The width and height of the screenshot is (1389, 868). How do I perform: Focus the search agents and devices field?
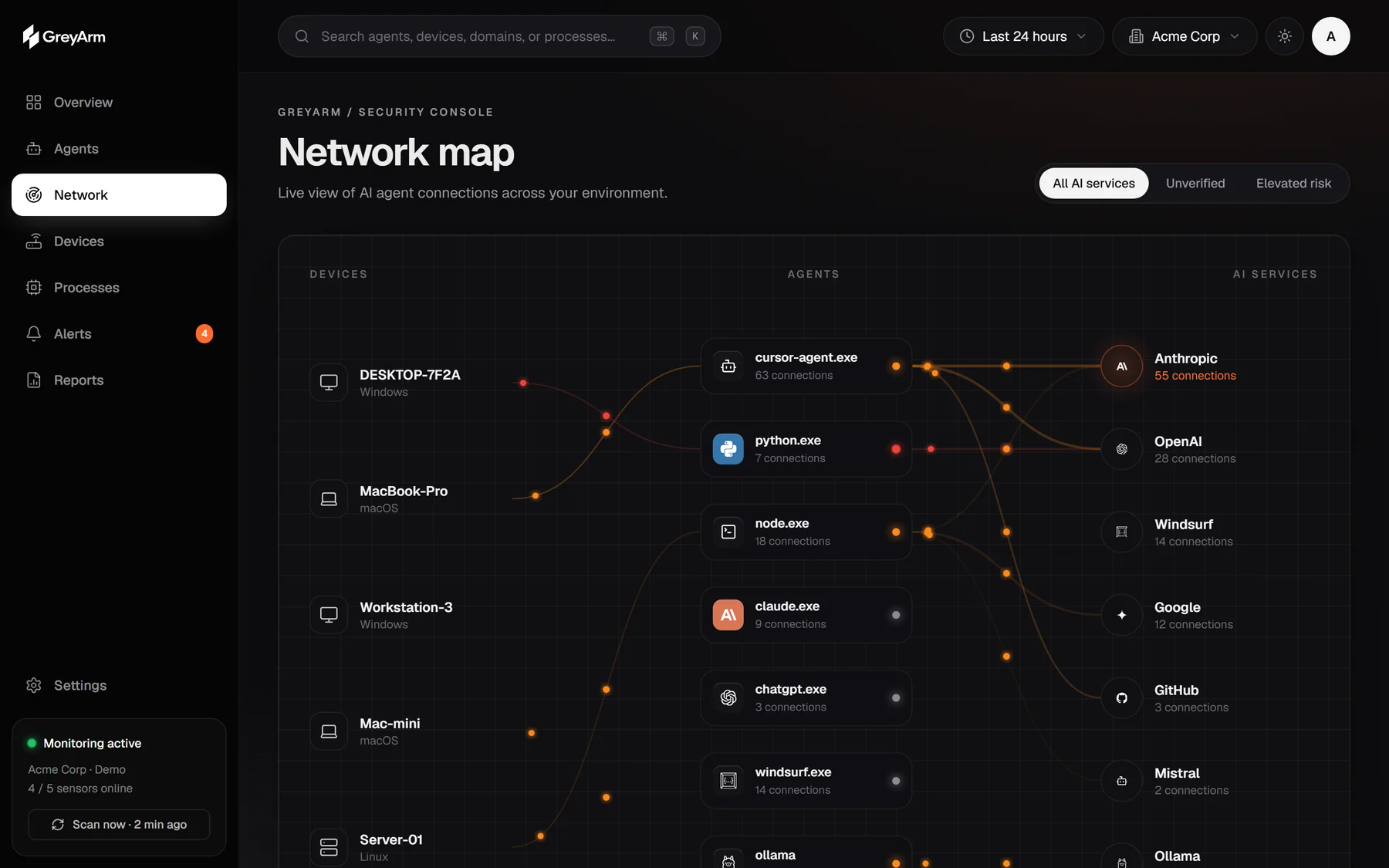[x=499, y=36]
